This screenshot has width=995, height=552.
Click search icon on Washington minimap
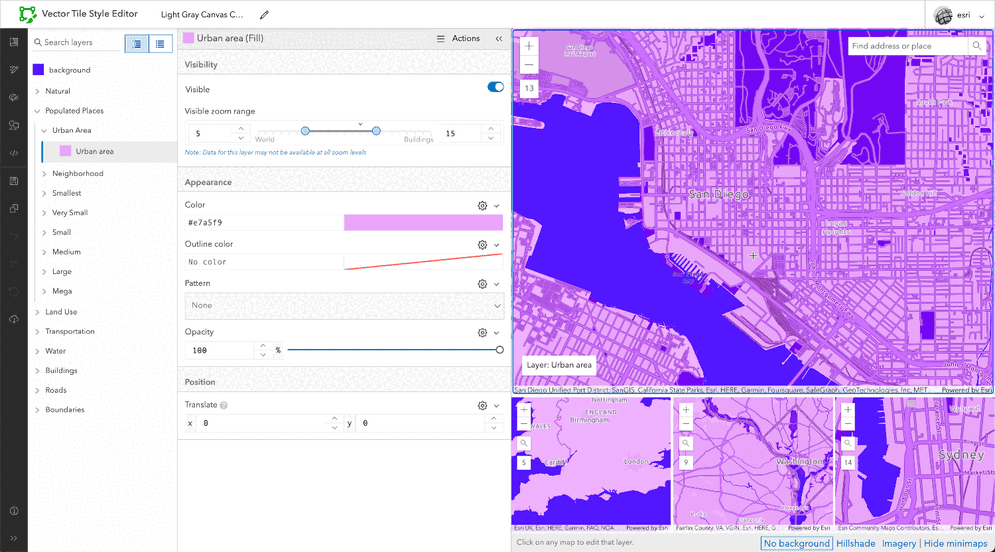686,443
